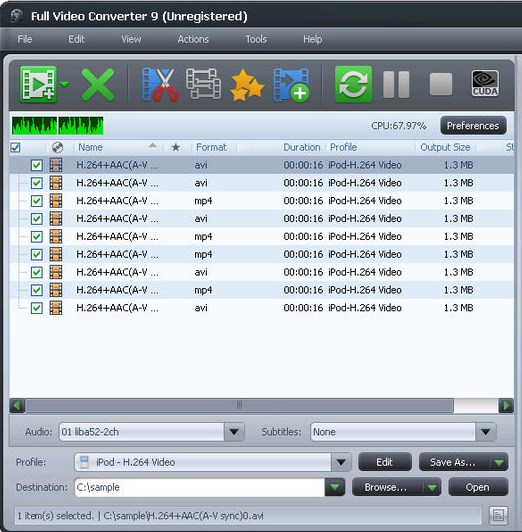Click the Preferences button

point(473,126)
